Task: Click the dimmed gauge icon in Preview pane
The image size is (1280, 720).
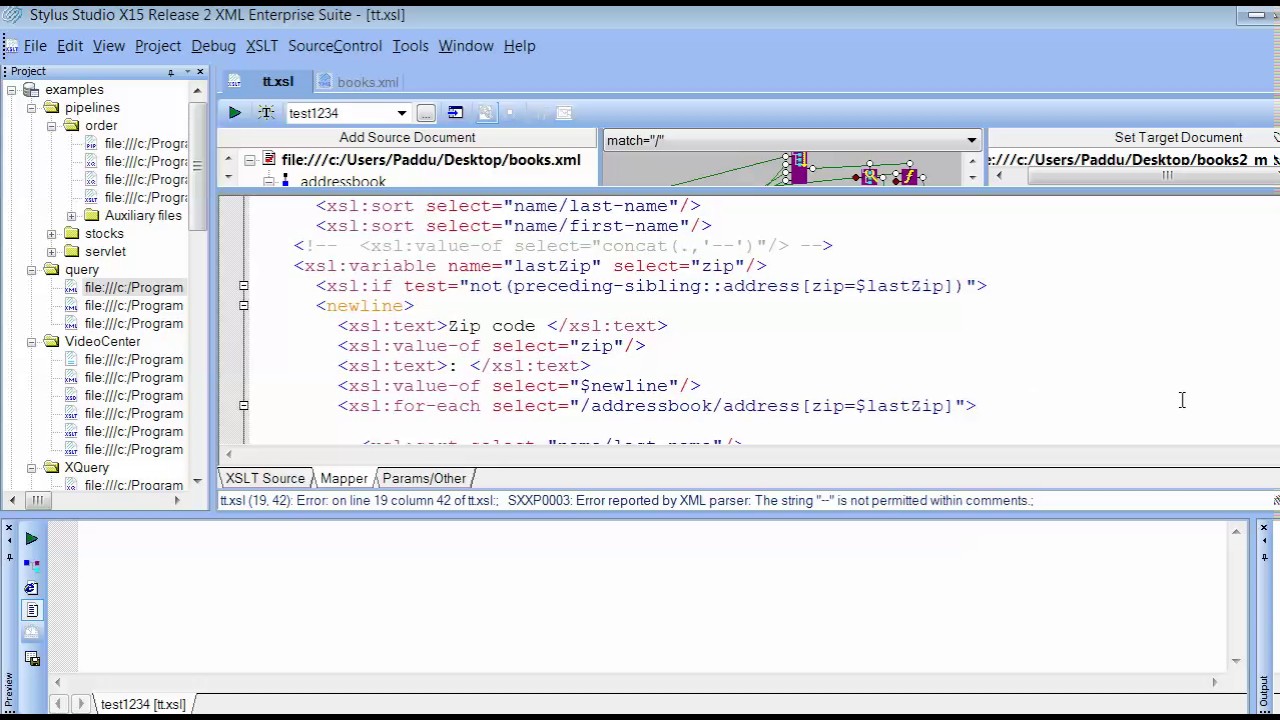Action: coord(31,634)
